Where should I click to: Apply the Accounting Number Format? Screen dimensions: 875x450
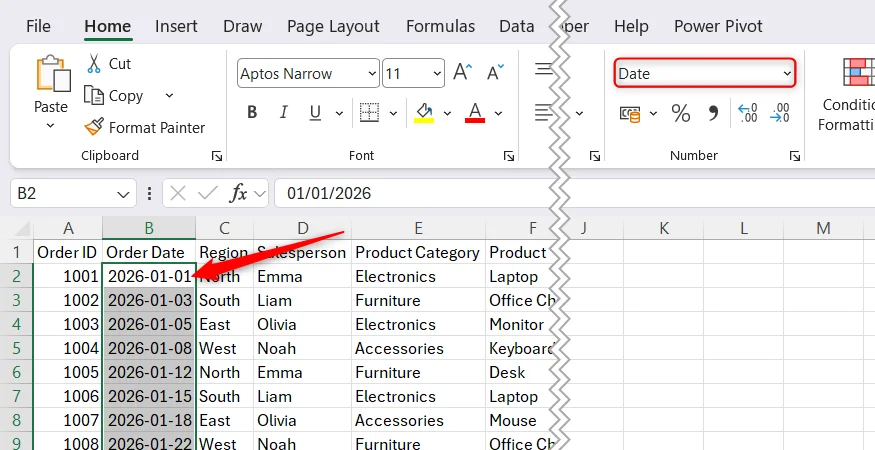pyautogui.click(x=630, y=114)
